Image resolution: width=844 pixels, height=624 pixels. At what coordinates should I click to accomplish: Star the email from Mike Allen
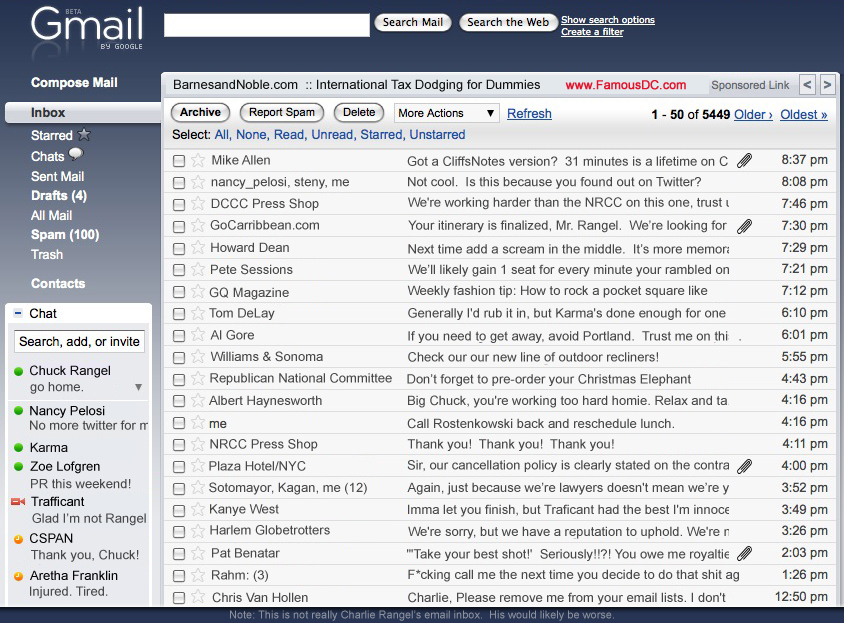pyautogui.click(x=198, y=160)
